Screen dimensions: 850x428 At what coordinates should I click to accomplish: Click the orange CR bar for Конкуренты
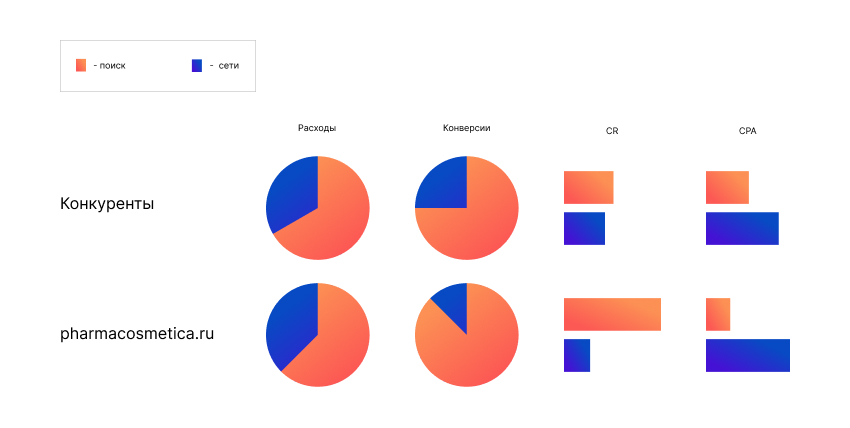(x=588, y=187)
